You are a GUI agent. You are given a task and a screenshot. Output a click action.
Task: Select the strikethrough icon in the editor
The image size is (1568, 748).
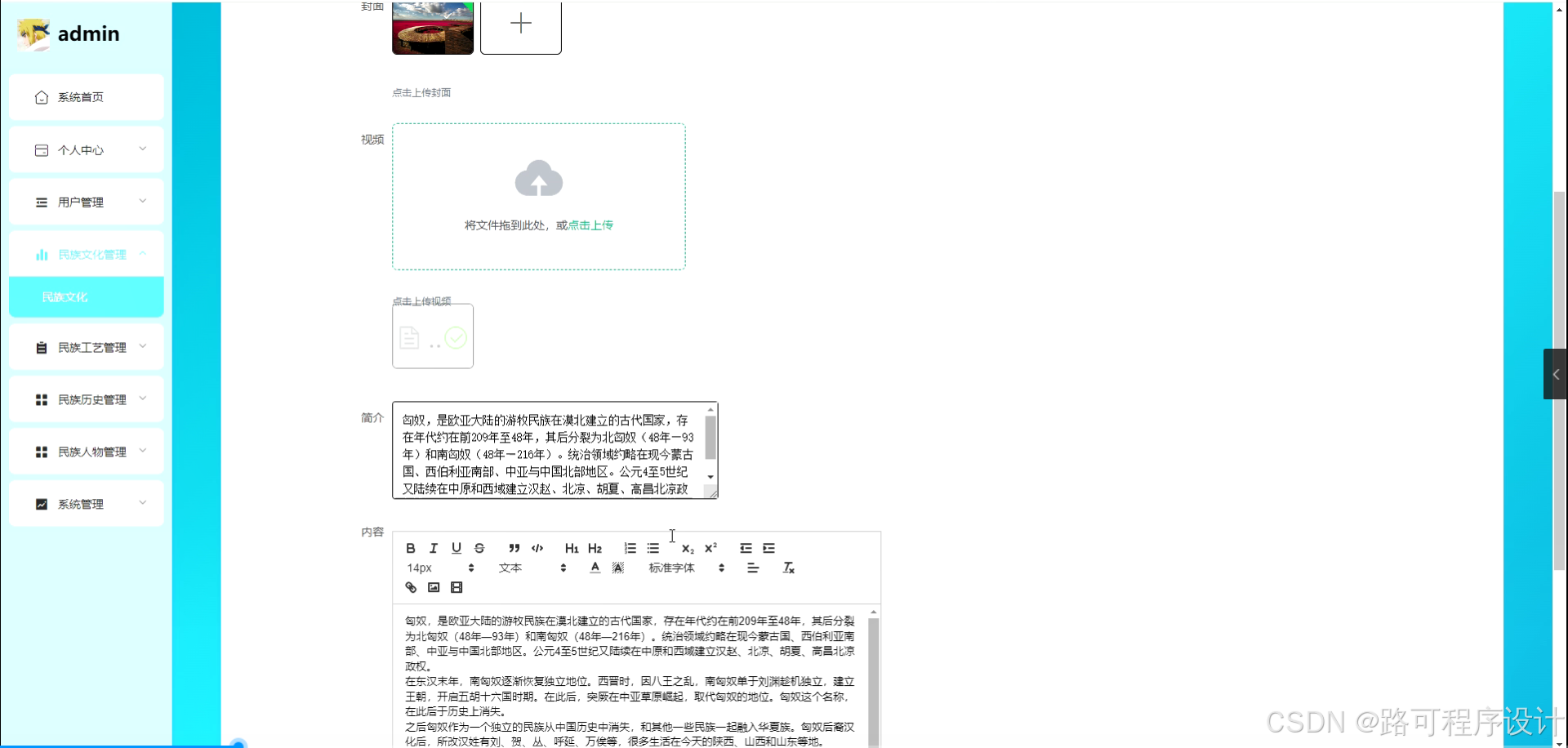[479, 548]
